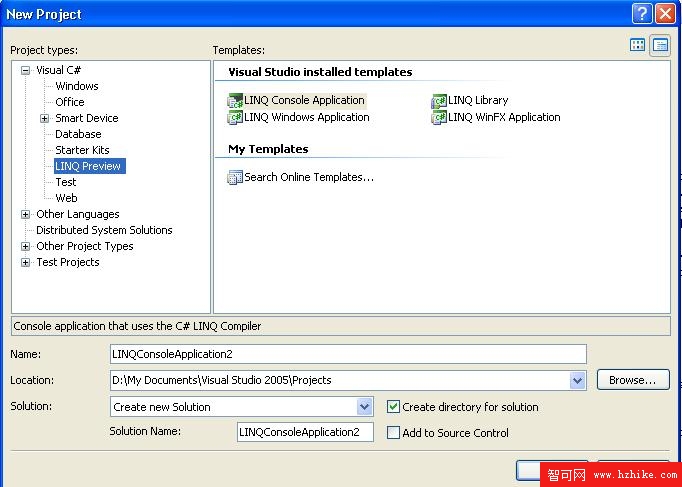Screen dimensions: 682x487
Task: Click the Search Online Templates... label
Action: 309,177
